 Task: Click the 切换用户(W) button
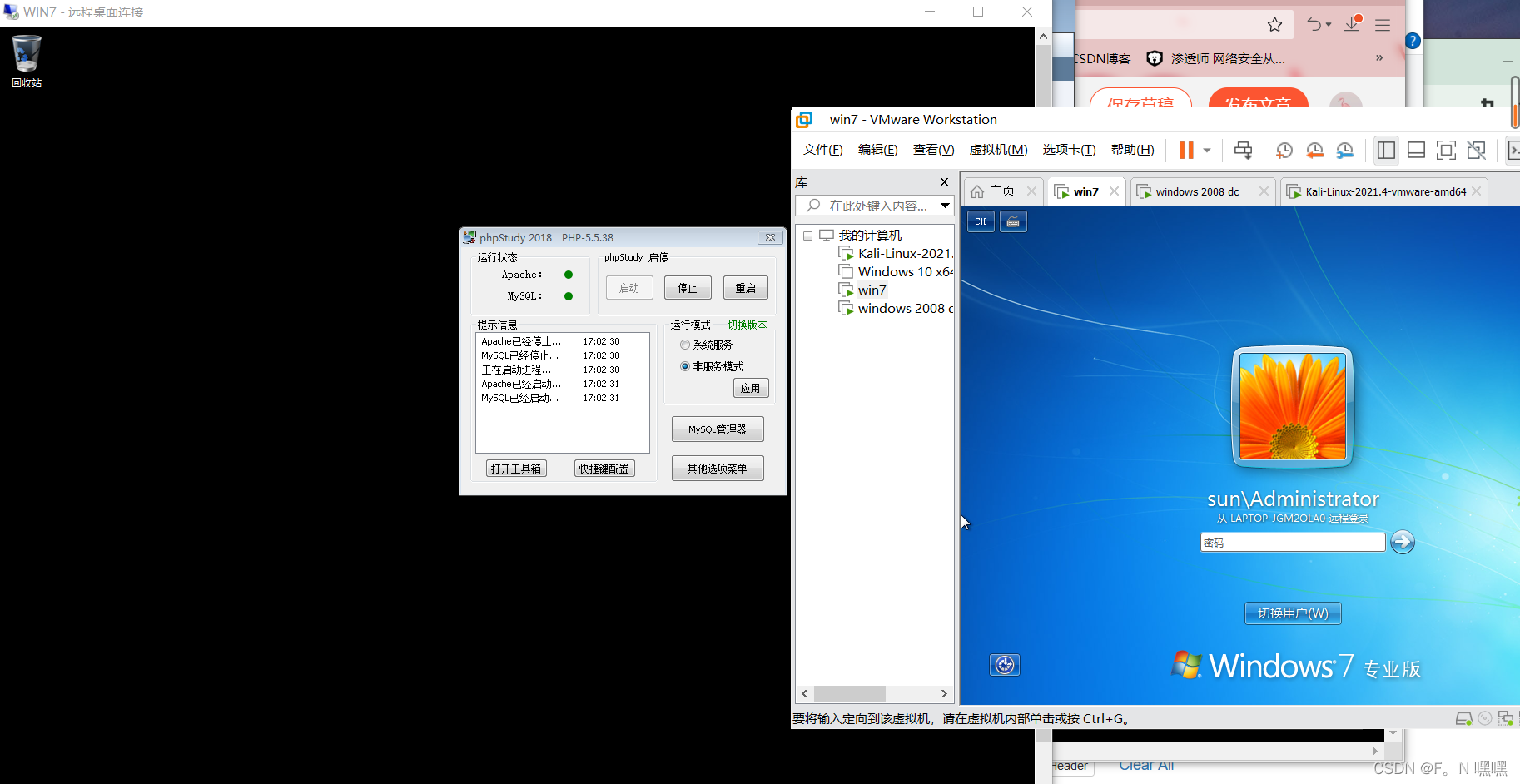(x=1293, y=613)
